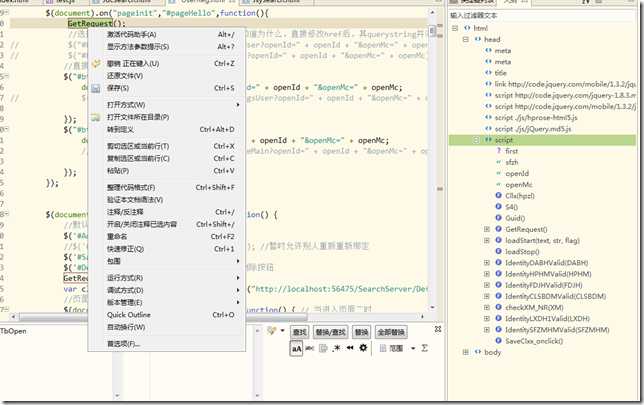Click the 全部替换 replace all button
Viewport: 644px width, 405px height.
[x=391, y=332]
